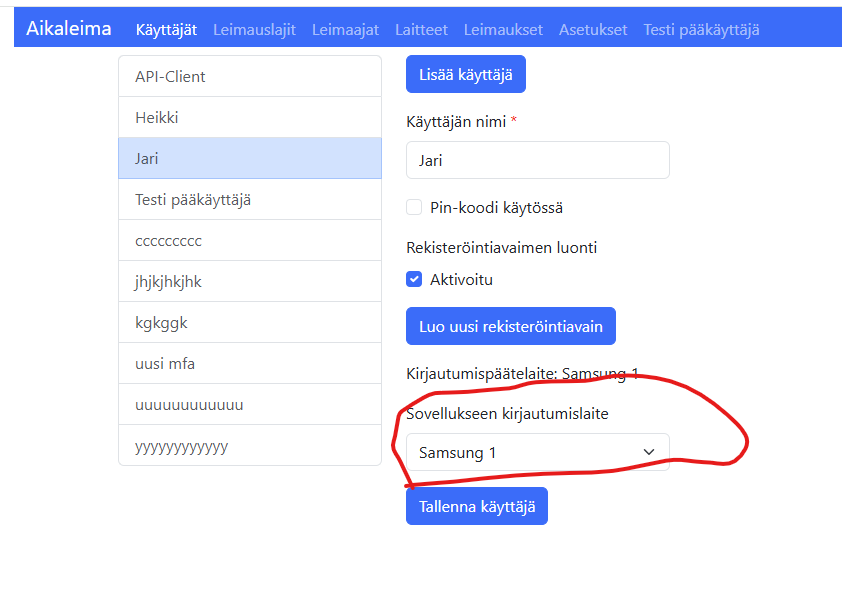Open the Sovellukseen kirjautumislaite dropdown
Viewport: 842px width, 590px height.
click(537, 452)
